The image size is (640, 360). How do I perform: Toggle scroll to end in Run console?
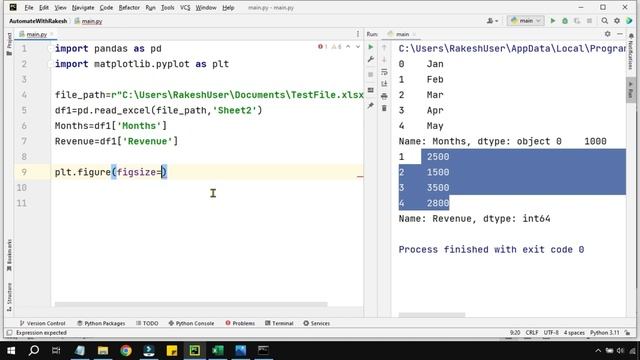(x=384, y=84)
